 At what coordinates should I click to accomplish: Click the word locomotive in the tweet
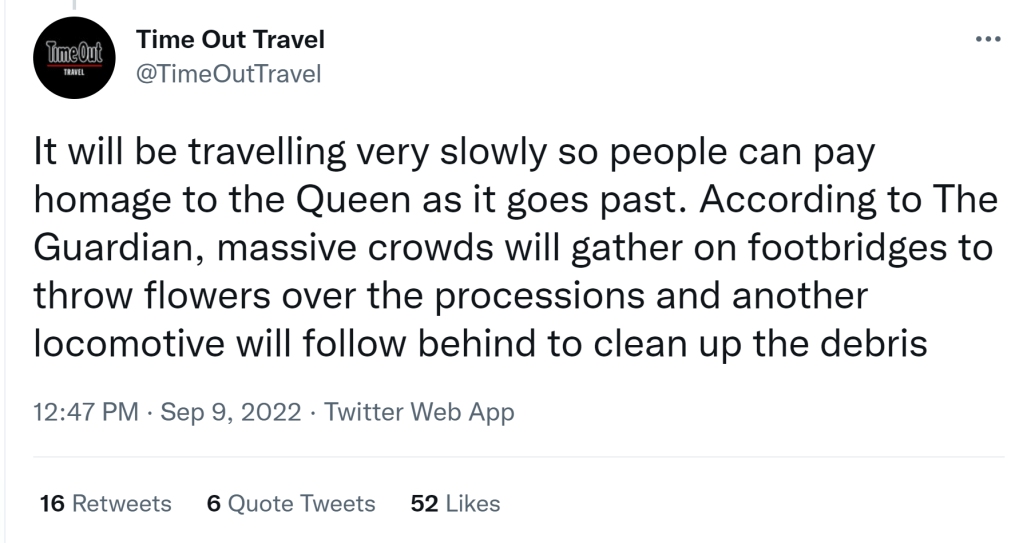125,342
